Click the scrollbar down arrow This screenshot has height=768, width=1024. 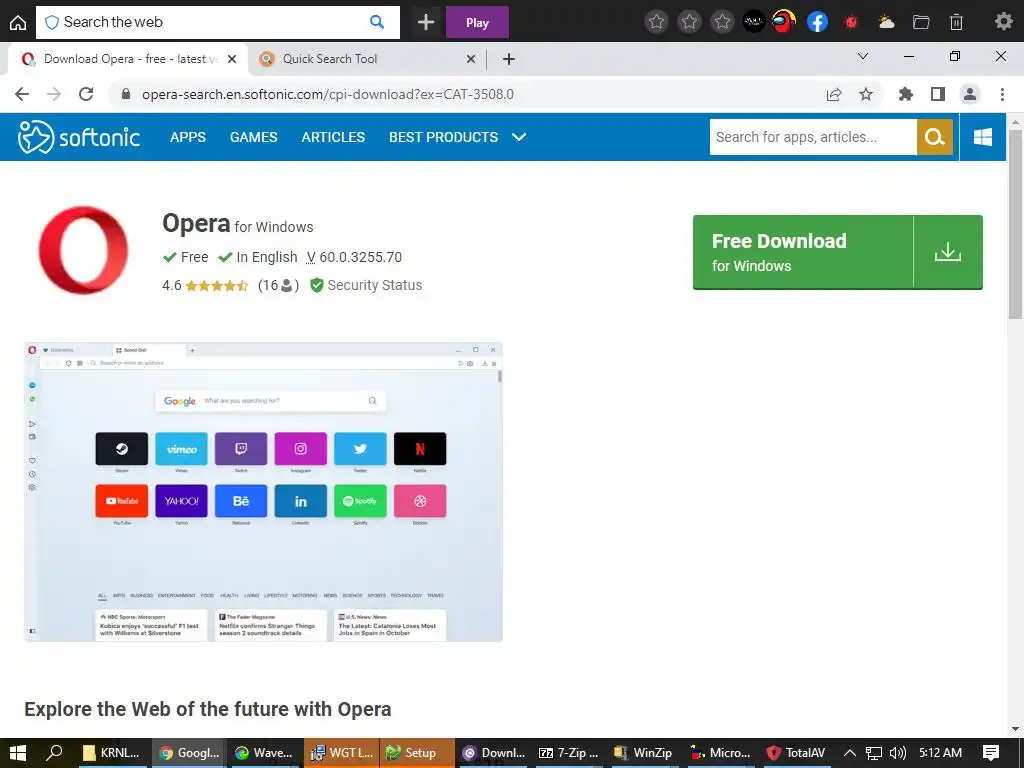click(1015, 729)
